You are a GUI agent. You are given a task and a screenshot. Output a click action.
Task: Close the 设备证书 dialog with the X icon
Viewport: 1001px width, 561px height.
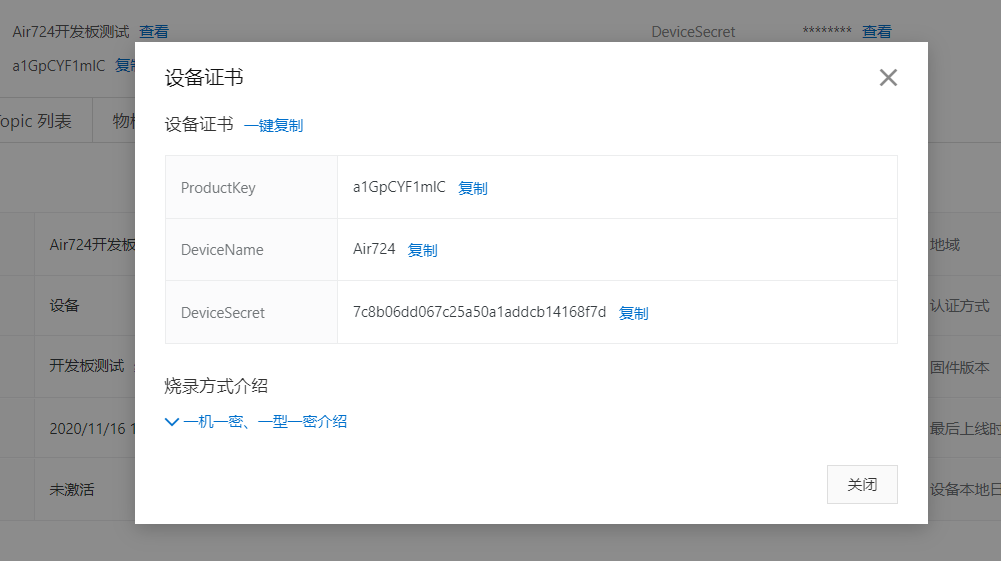click(888, 78)
